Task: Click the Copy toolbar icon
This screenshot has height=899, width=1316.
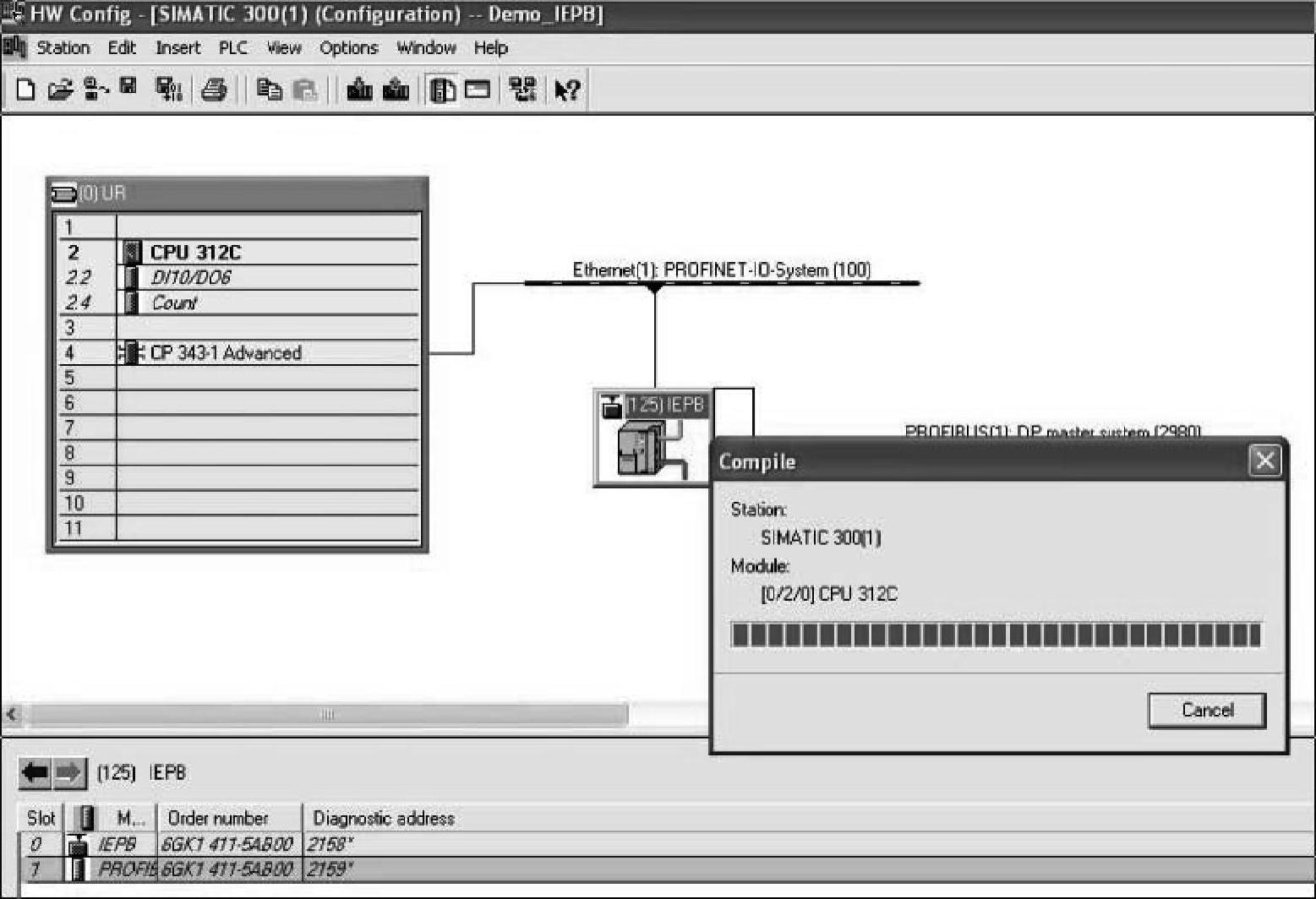Action: click(x=270, y=89)
